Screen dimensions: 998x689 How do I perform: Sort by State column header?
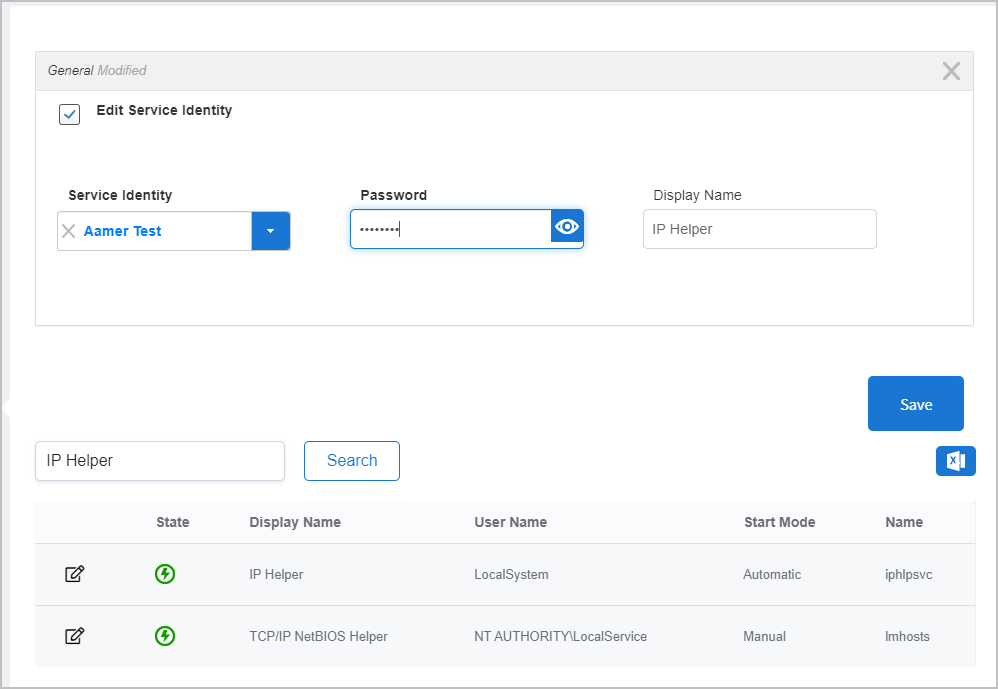172,522
